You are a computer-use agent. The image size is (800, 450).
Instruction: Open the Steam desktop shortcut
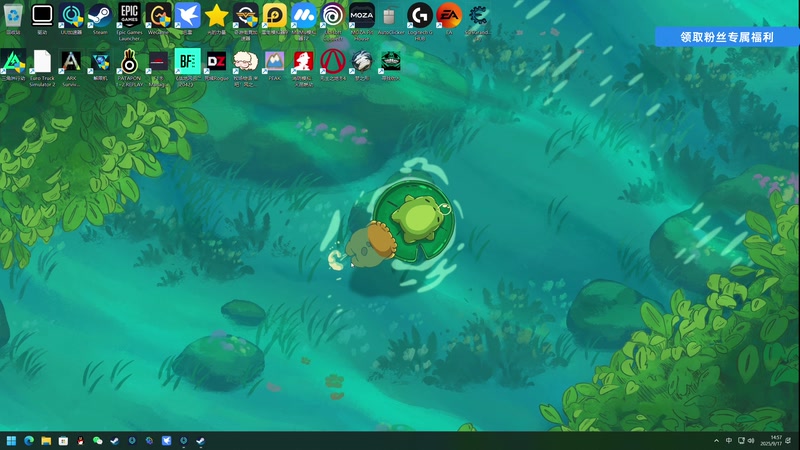(x=100, y=18)
